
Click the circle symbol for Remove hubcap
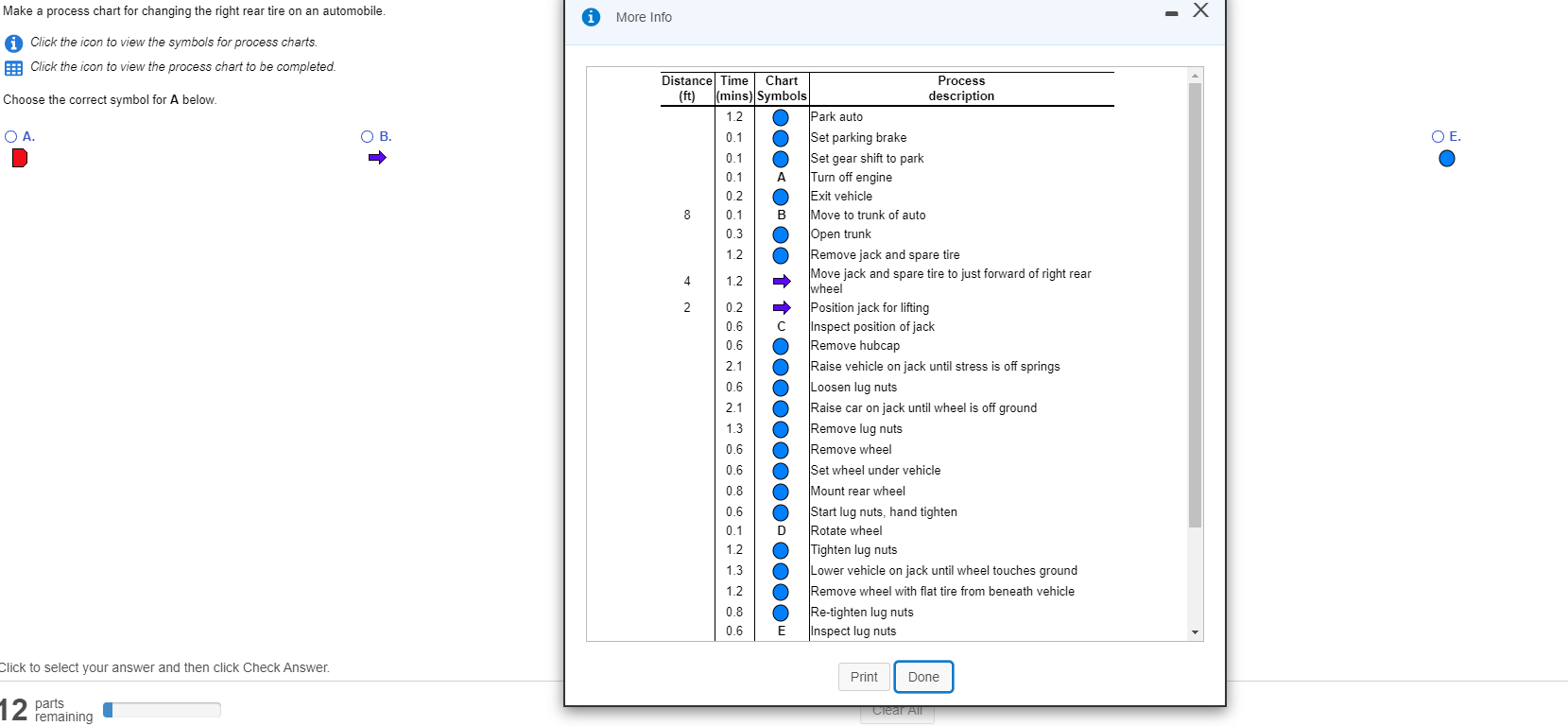click(x=781, y=346)
